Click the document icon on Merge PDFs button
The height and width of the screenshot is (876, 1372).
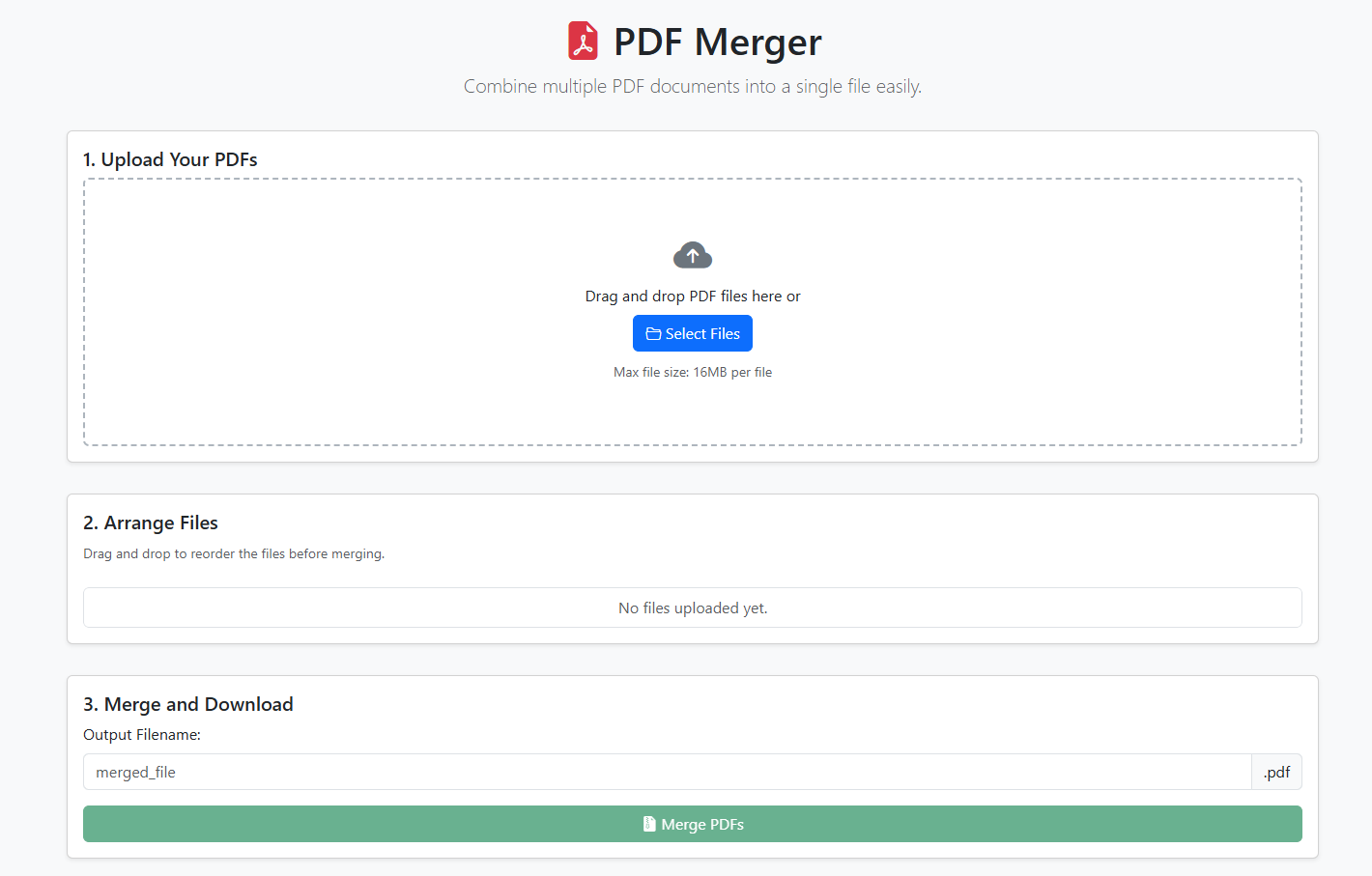tap(649, 823)
